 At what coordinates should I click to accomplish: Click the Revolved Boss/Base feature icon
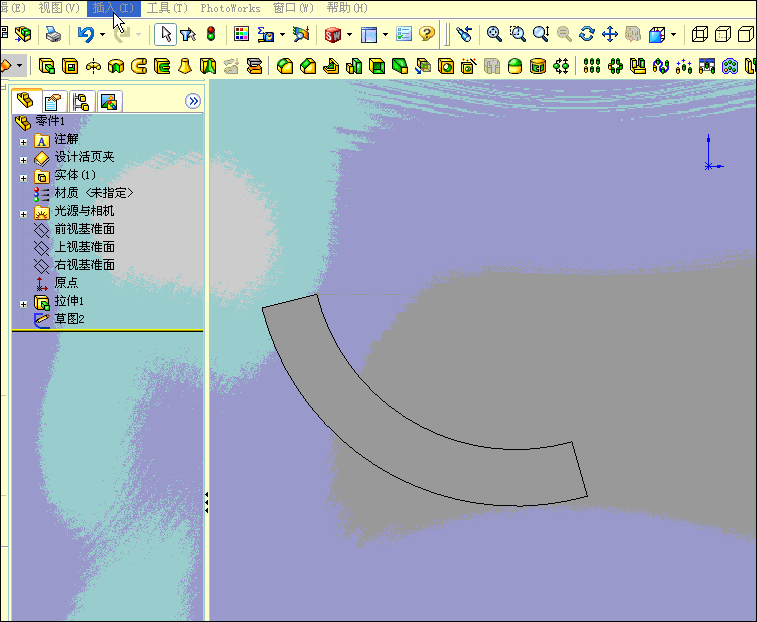[93, 66]
